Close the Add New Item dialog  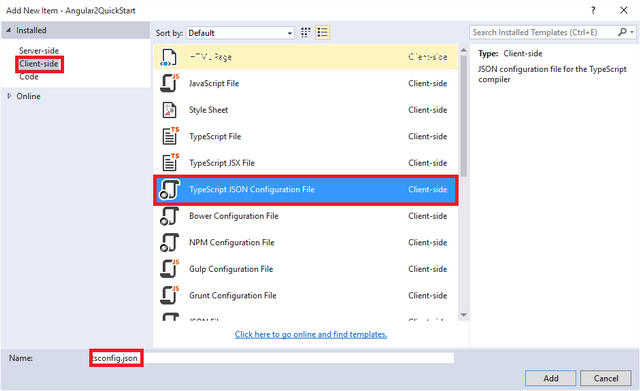point(624,10)
